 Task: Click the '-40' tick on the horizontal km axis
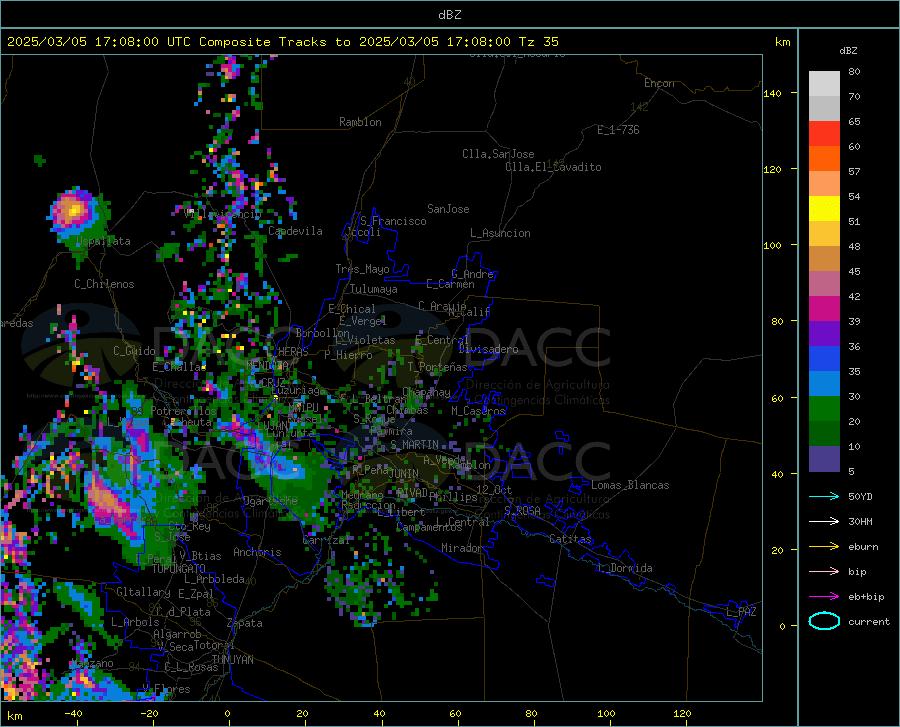click(73, 713)
